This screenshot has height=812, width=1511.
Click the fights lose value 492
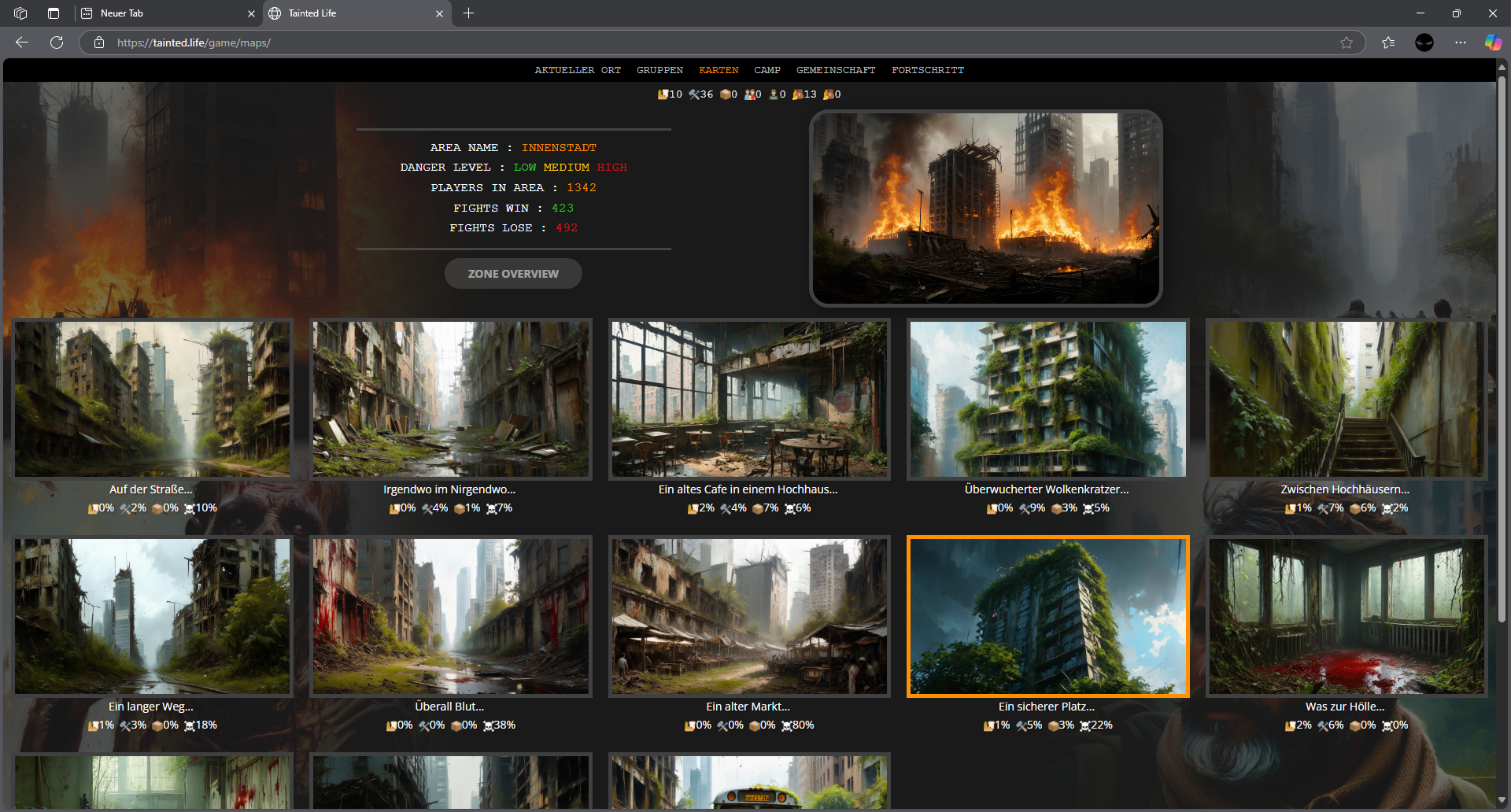click(567, 227)
